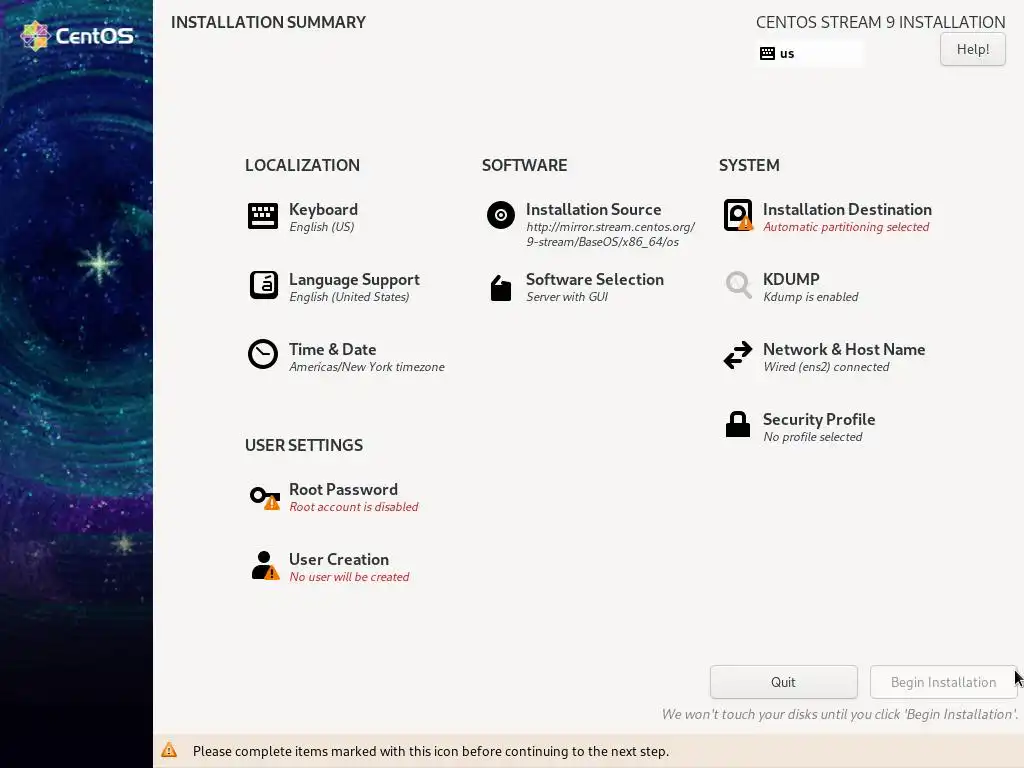Click 'Server with GUI' text
Image resolution: width=1024 pixels, height=768 pixels.
(x=566, y=296)
